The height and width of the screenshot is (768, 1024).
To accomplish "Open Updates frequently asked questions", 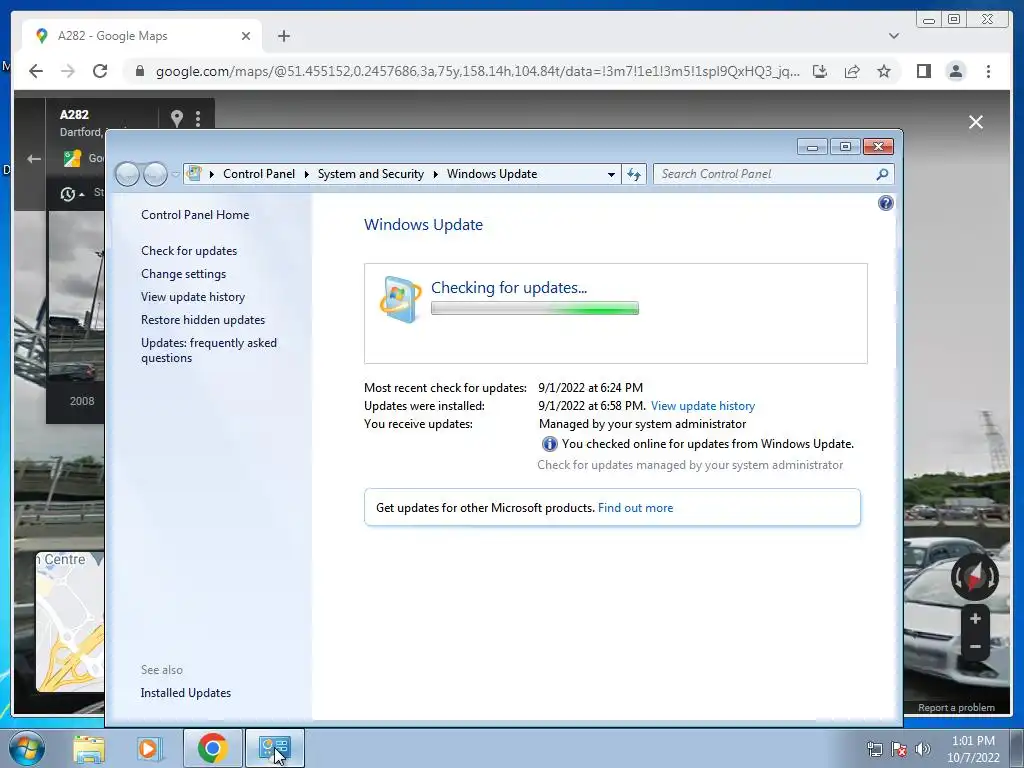I will [208, 350].
